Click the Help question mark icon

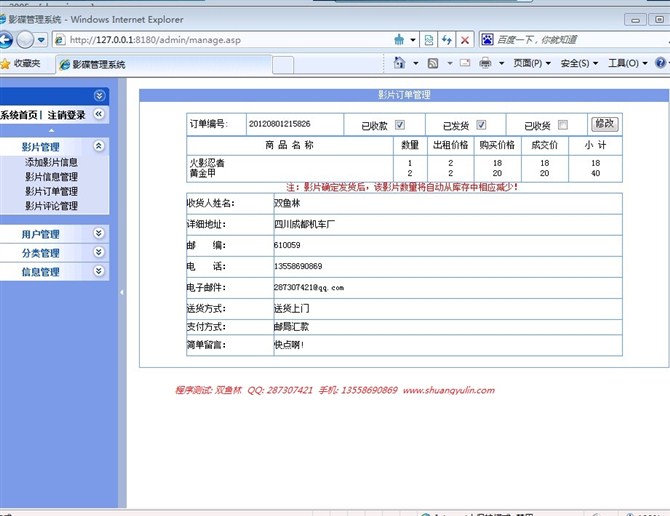pos(661,63)
